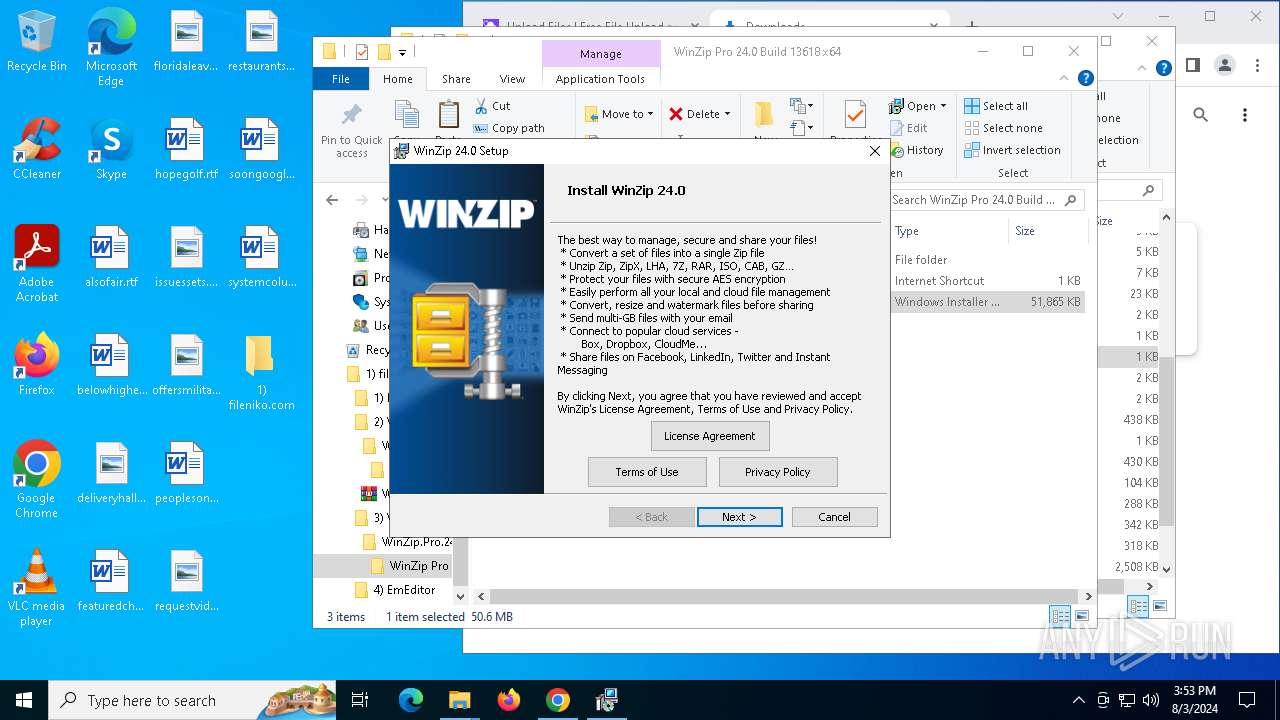1280x720 pixels.
Task: Switch to the View ribbon tab
Action: (512, 79)
